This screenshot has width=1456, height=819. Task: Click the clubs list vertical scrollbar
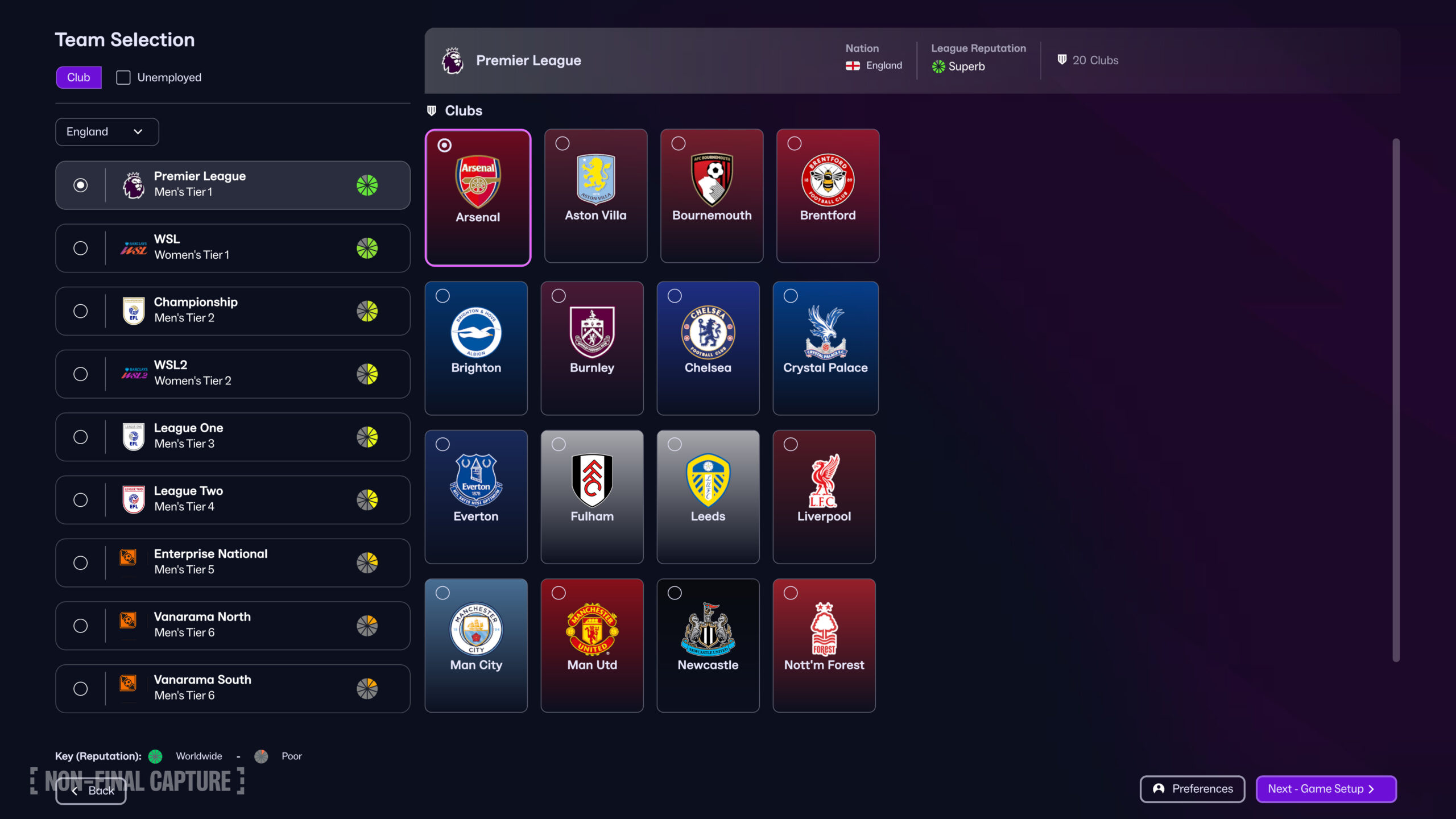pos(1396,400)
